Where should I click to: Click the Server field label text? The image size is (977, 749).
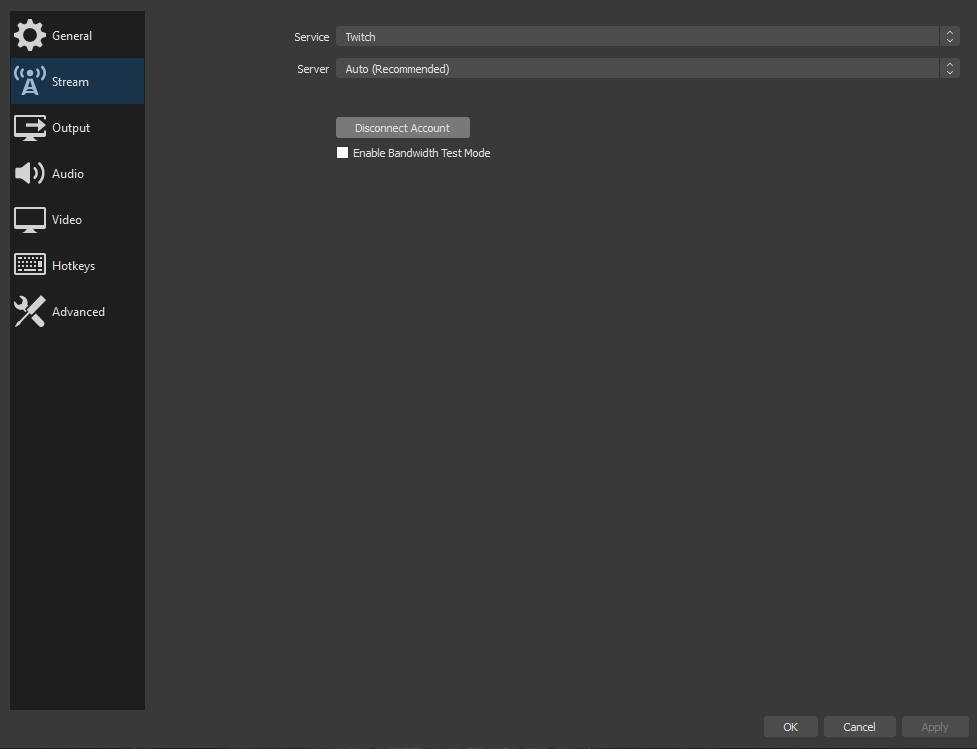[313, 69]
